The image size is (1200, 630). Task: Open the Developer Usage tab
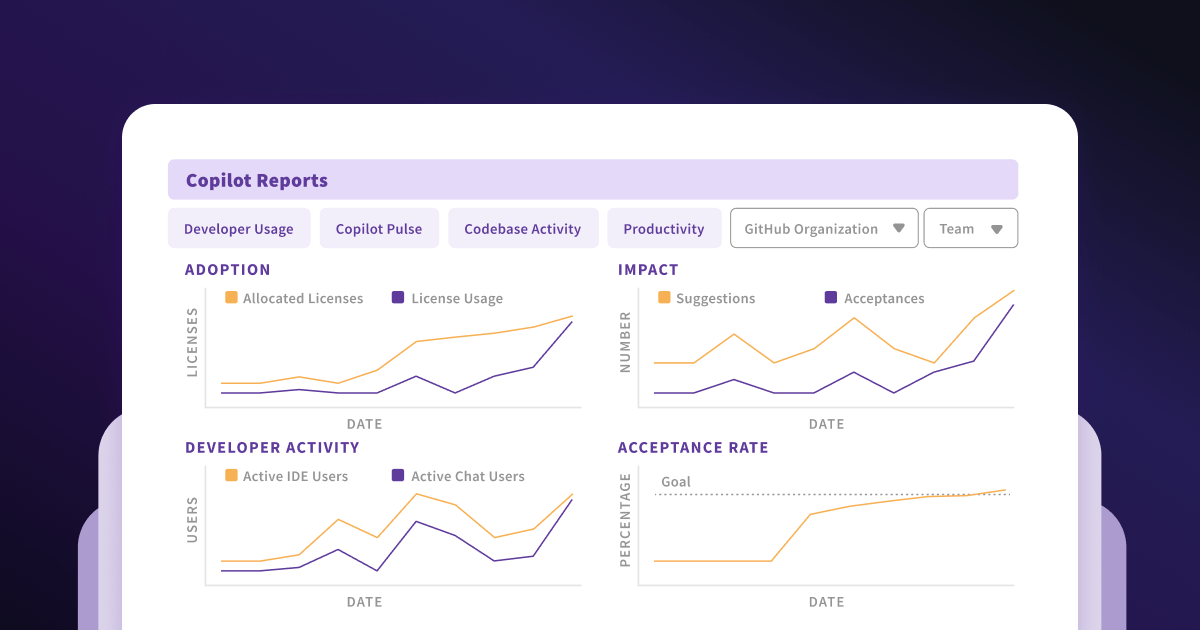(239, 228)
